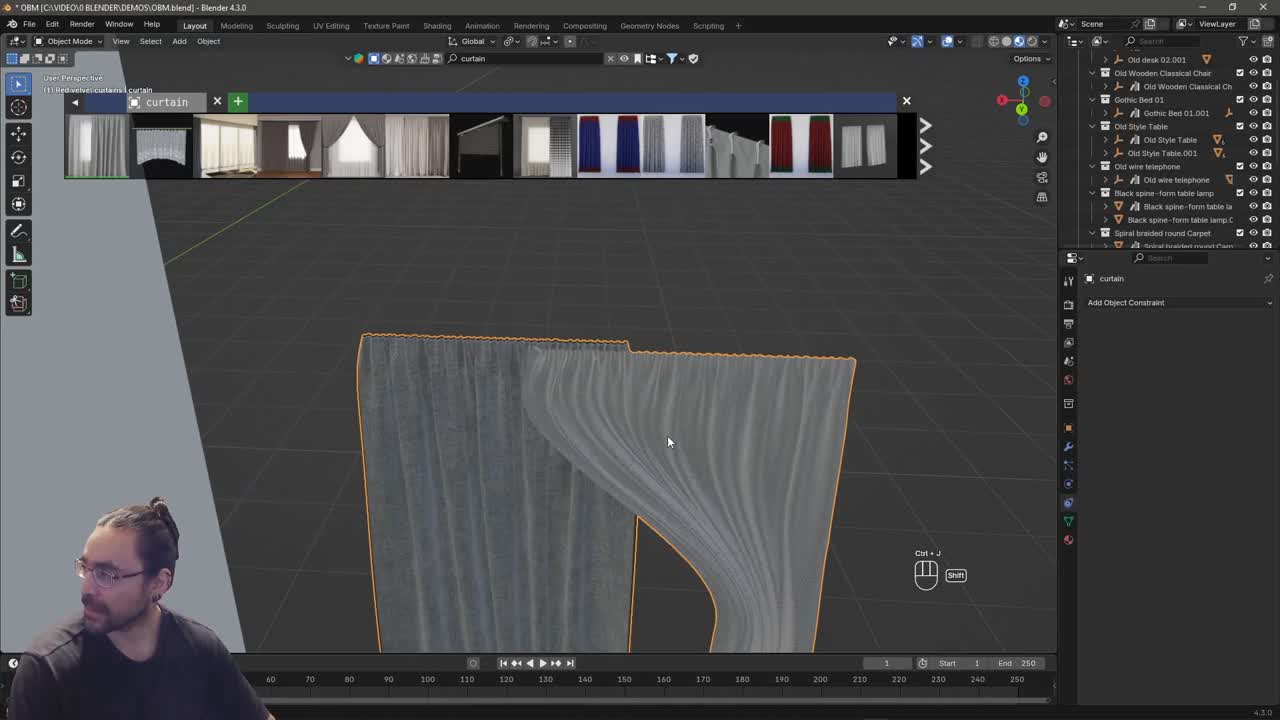Screen dimensions: 1280x720
Task: Select the red curtain thumbnail in the strip
Action: tap(800, 145)
